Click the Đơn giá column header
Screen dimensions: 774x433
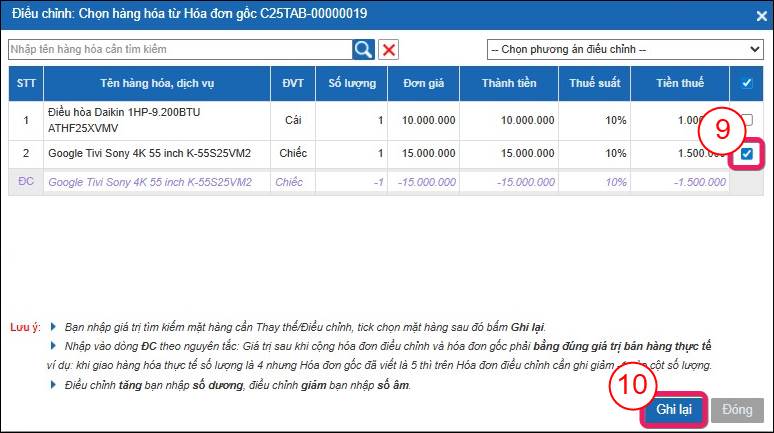point(424,84)
